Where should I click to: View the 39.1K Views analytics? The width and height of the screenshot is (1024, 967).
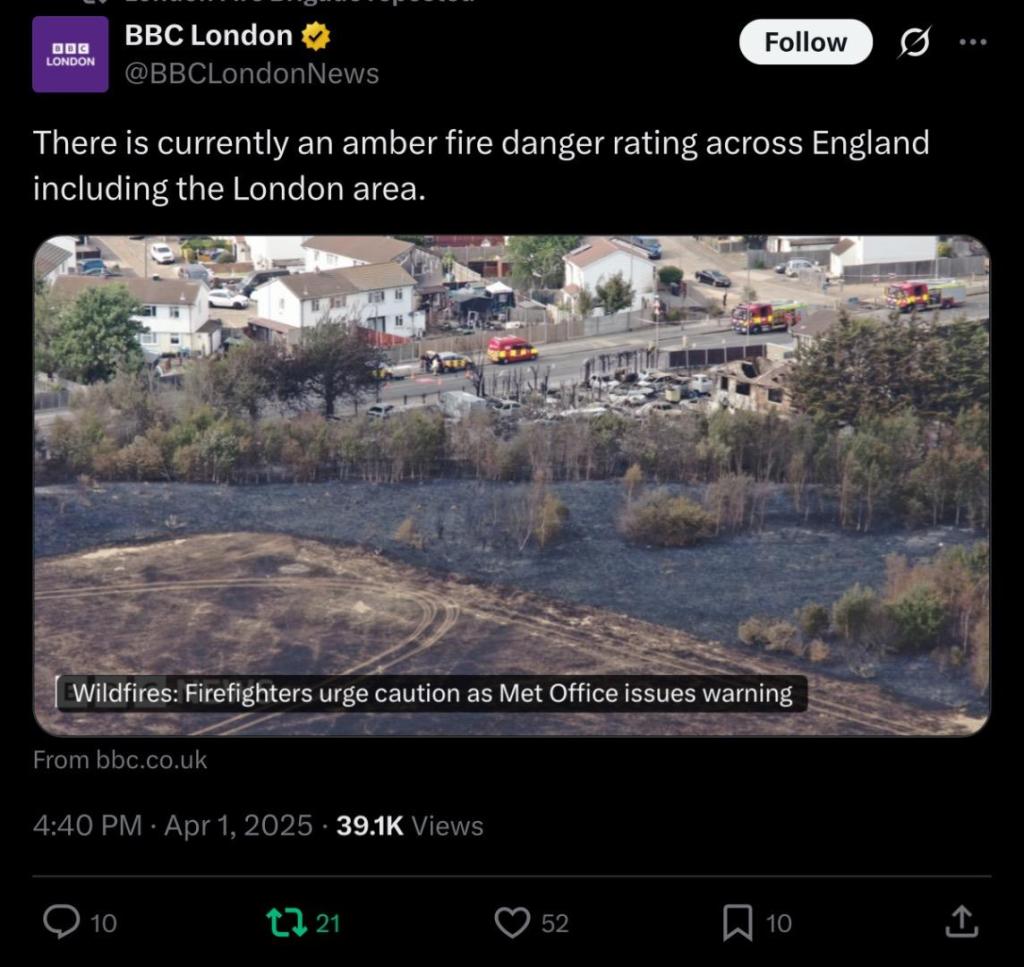coord(410,826)
